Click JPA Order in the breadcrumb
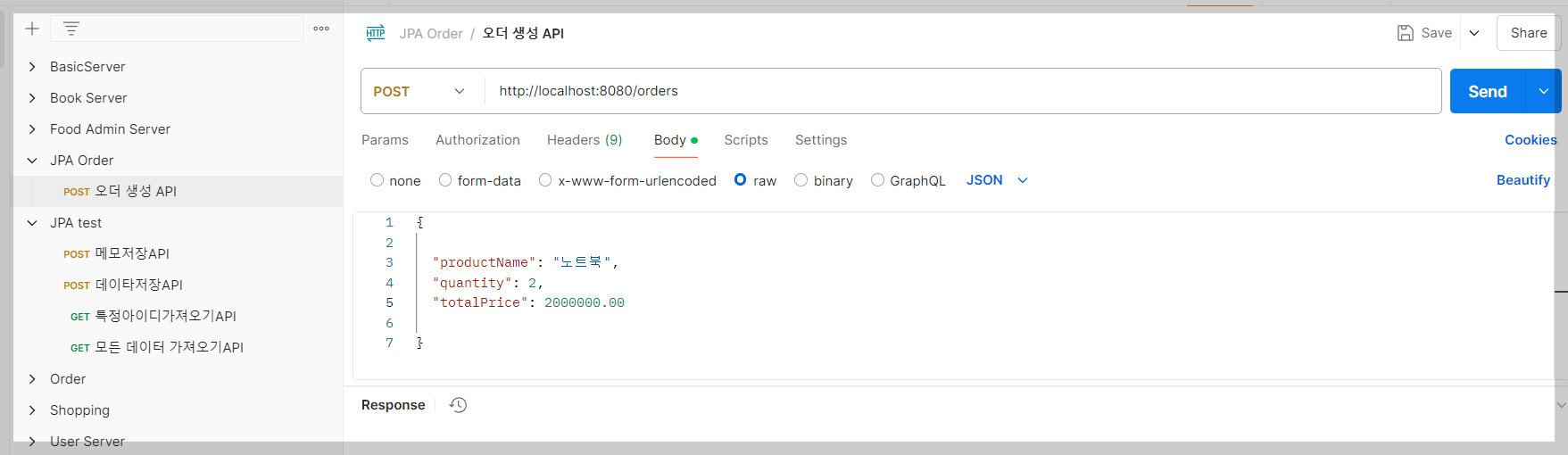This screenshot has height=455, width=1568. [431, 34]
